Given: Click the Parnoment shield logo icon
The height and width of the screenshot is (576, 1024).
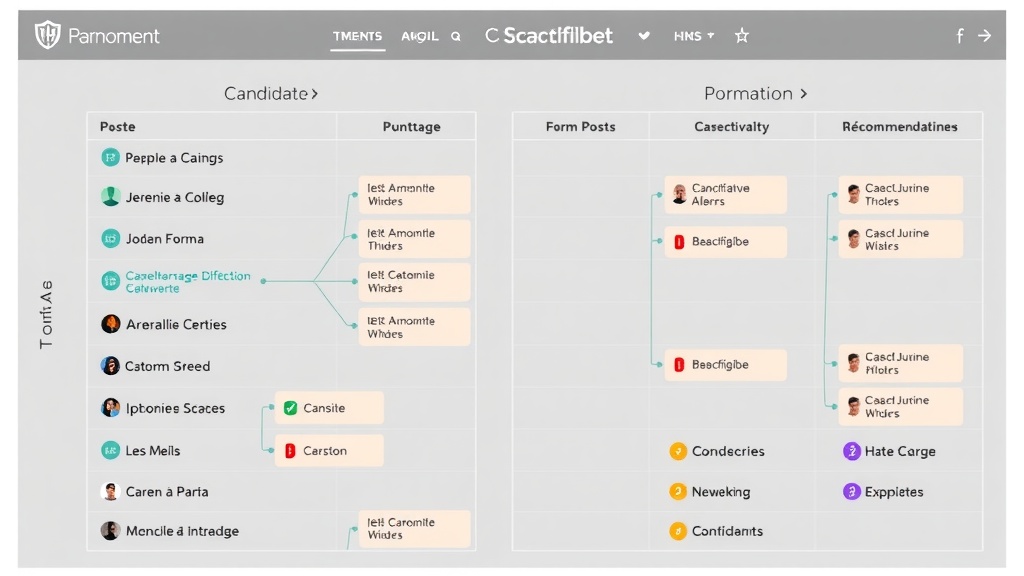Looking at the screenshot, I should tap(47, 36).
